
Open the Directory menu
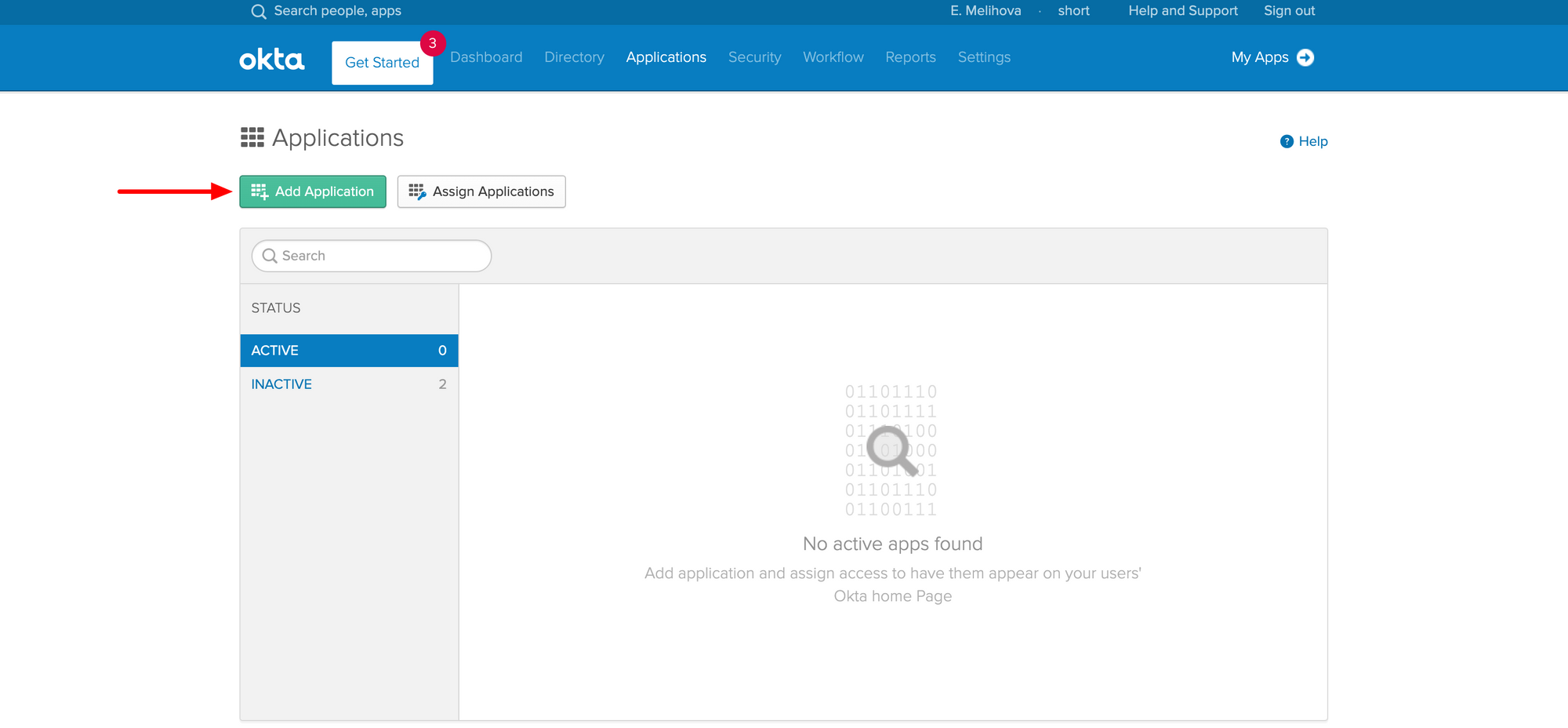575,57
